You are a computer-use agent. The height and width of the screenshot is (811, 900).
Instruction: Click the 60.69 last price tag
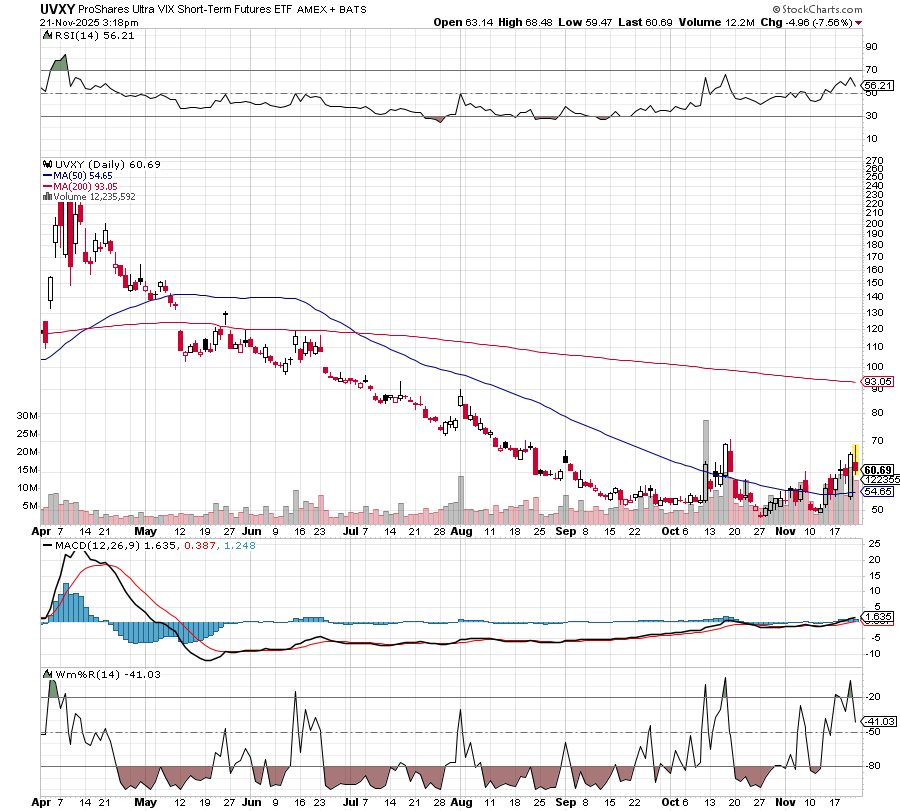click(877, 470)
